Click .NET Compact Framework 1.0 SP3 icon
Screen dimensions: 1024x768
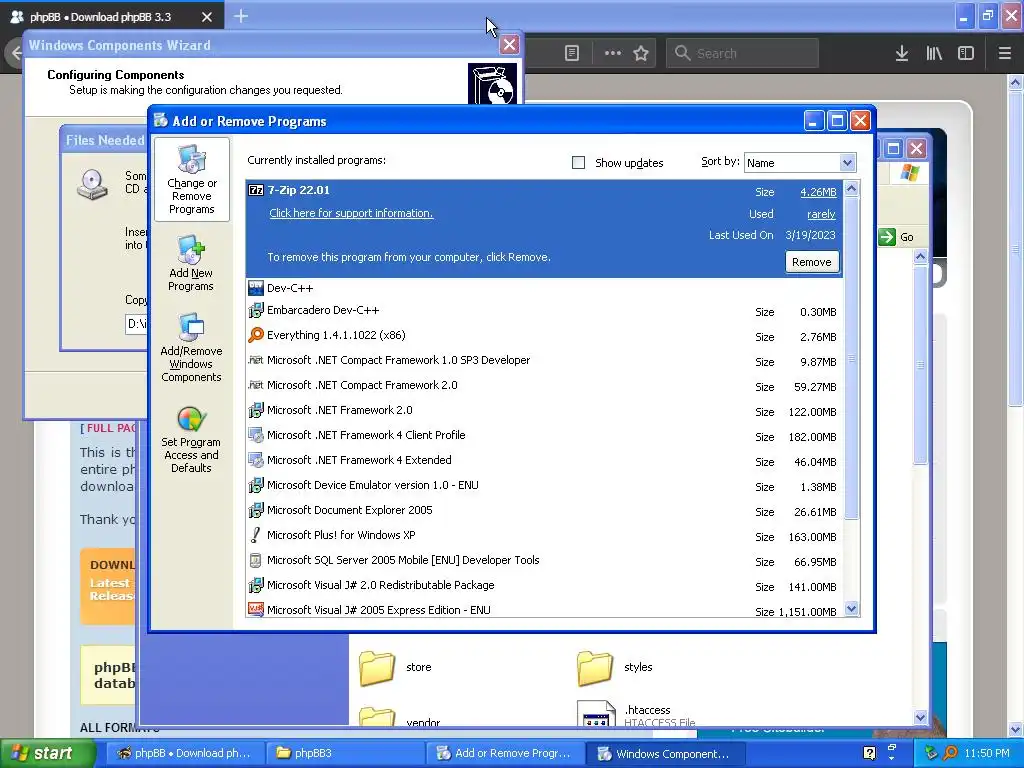click(x=256, y=360)
